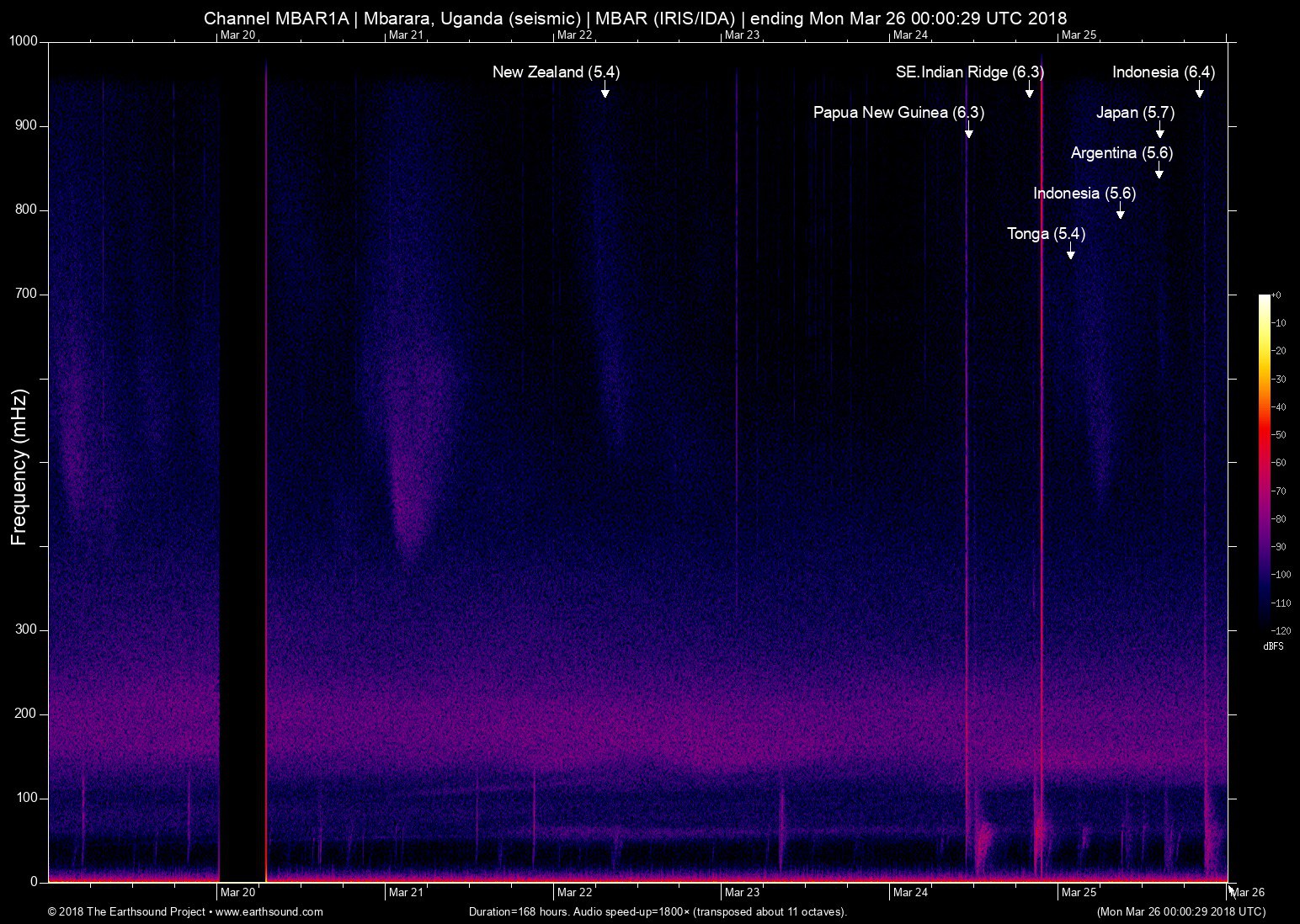Select the arrow under Indonesia (6.4) label
Screen dimensions: 1300x924
(x=1199, y=89)
